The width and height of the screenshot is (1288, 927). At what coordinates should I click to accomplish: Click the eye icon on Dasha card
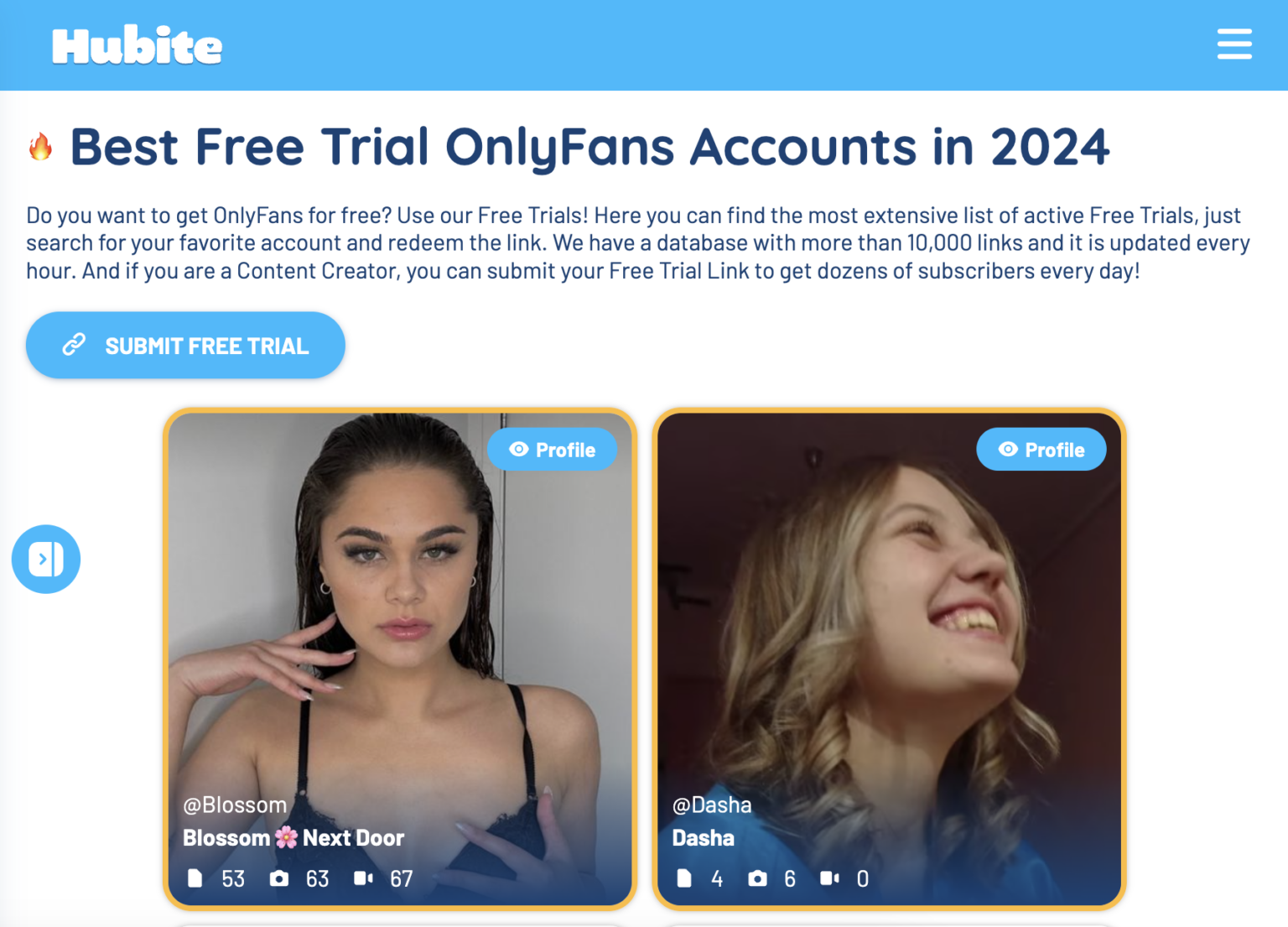point(1008,450)
